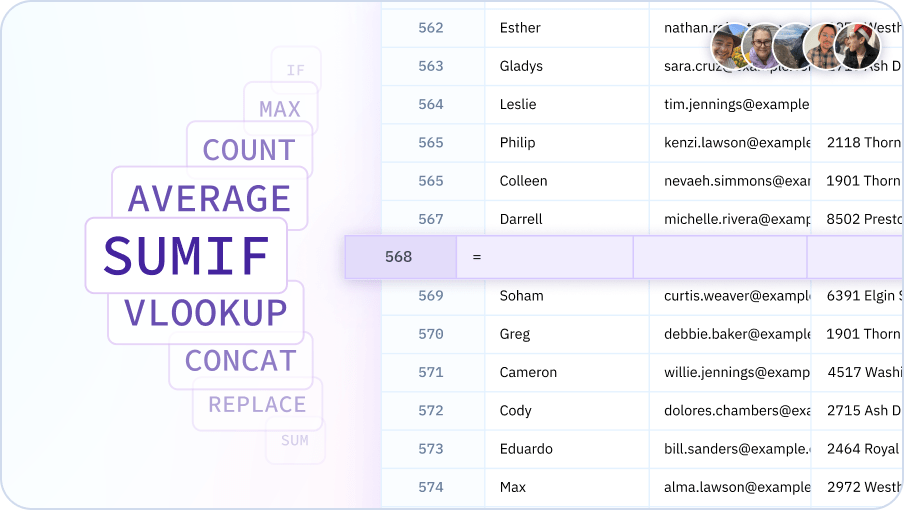Select the cell with the name Philip

567,142
